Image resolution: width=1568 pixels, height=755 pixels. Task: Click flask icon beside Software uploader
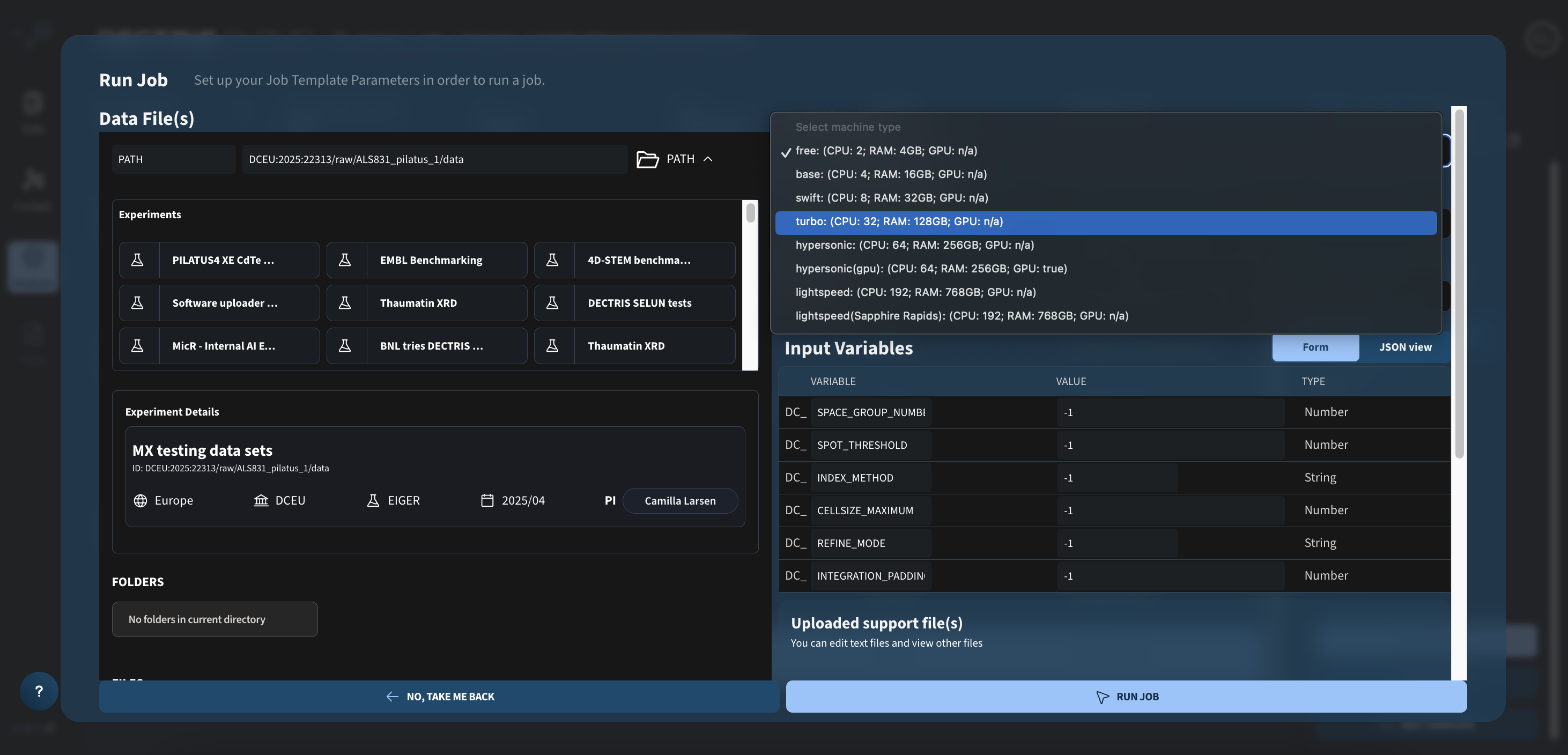click(138, 302)
